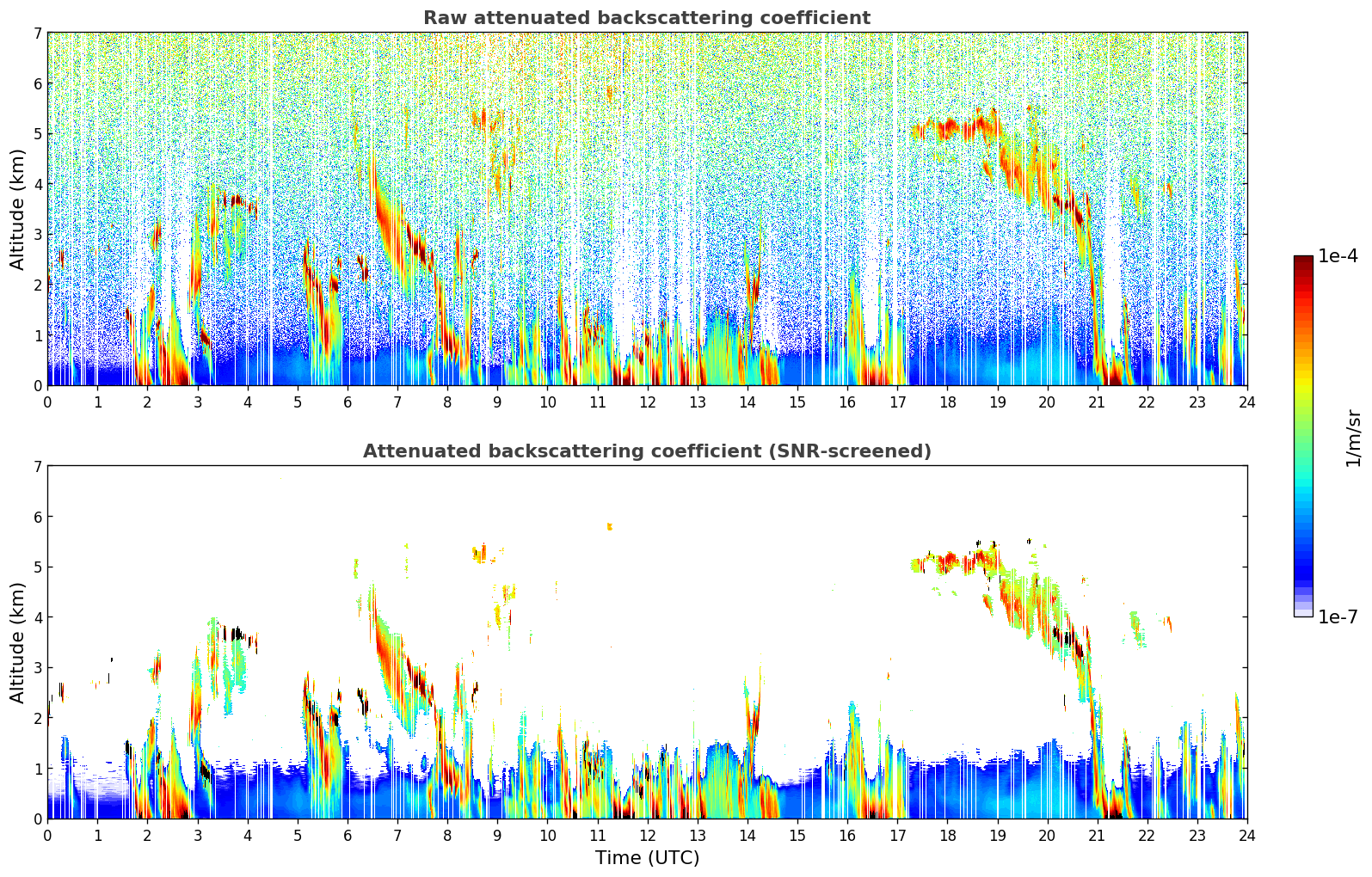The image size is (1372, 877).
Task: Select the 'Time (UTC)' axis label
Action: (647, 858)
